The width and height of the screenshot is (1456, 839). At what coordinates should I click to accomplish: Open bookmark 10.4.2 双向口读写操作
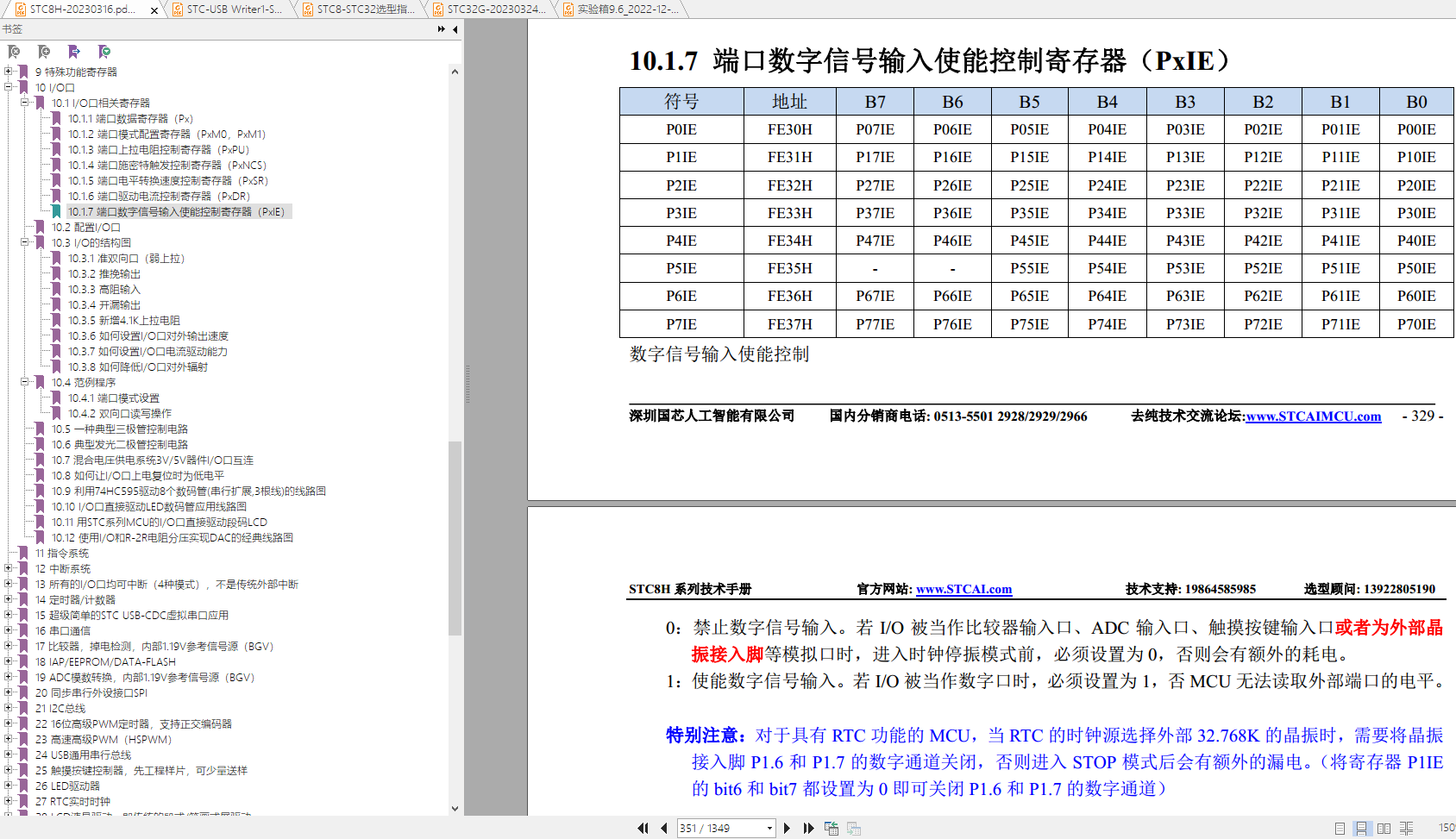point(120,414)
